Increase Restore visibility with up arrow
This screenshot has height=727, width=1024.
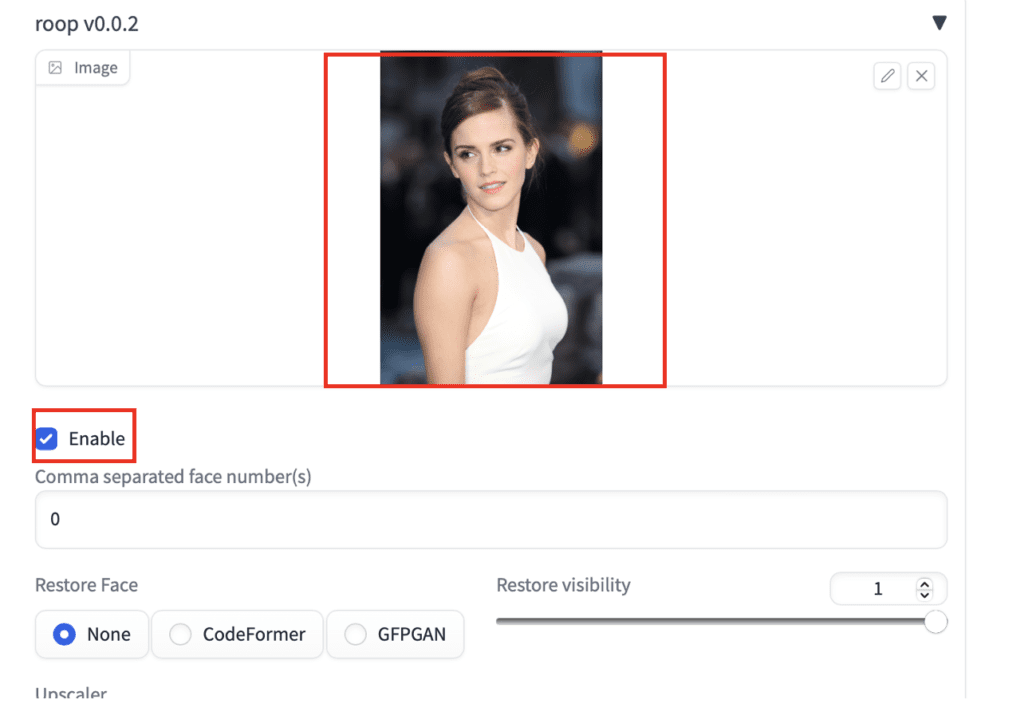pos(924,584)
